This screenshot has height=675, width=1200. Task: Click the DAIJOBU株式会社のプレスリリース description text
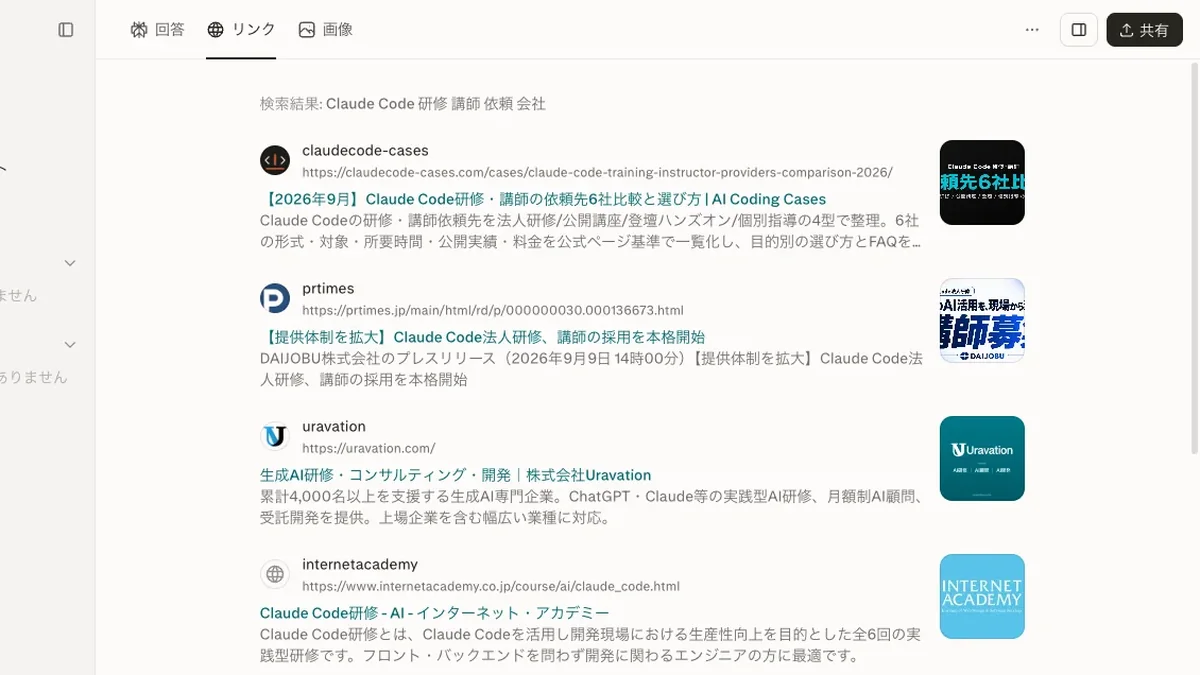pos(591,369)
